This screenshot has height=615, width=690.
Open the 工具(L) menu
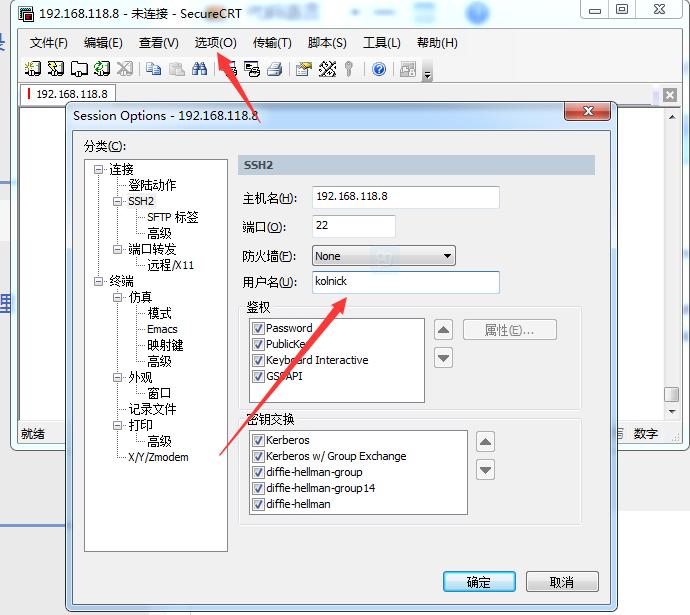tap(382, 43)
